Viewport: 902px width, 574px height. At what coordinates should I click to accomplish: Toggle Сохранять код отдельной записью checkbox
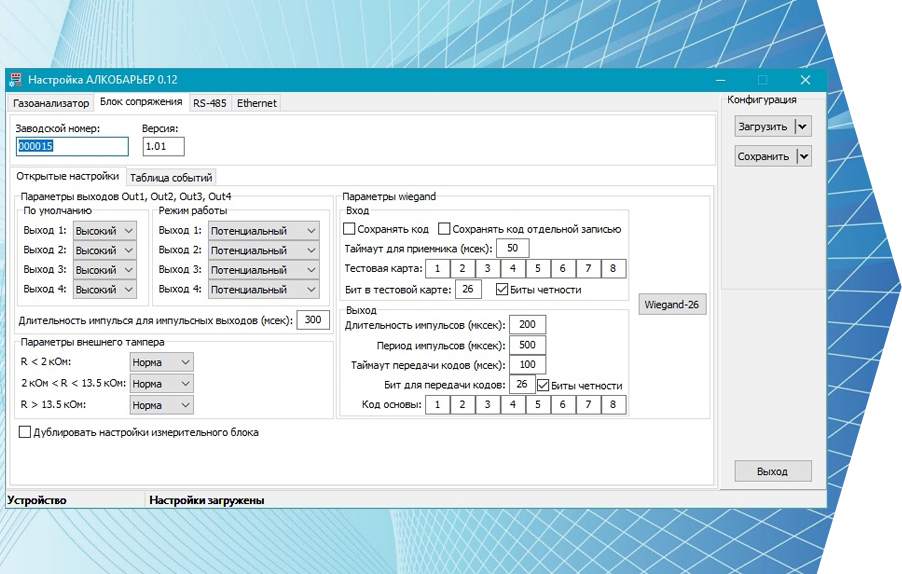pos(444,229)
